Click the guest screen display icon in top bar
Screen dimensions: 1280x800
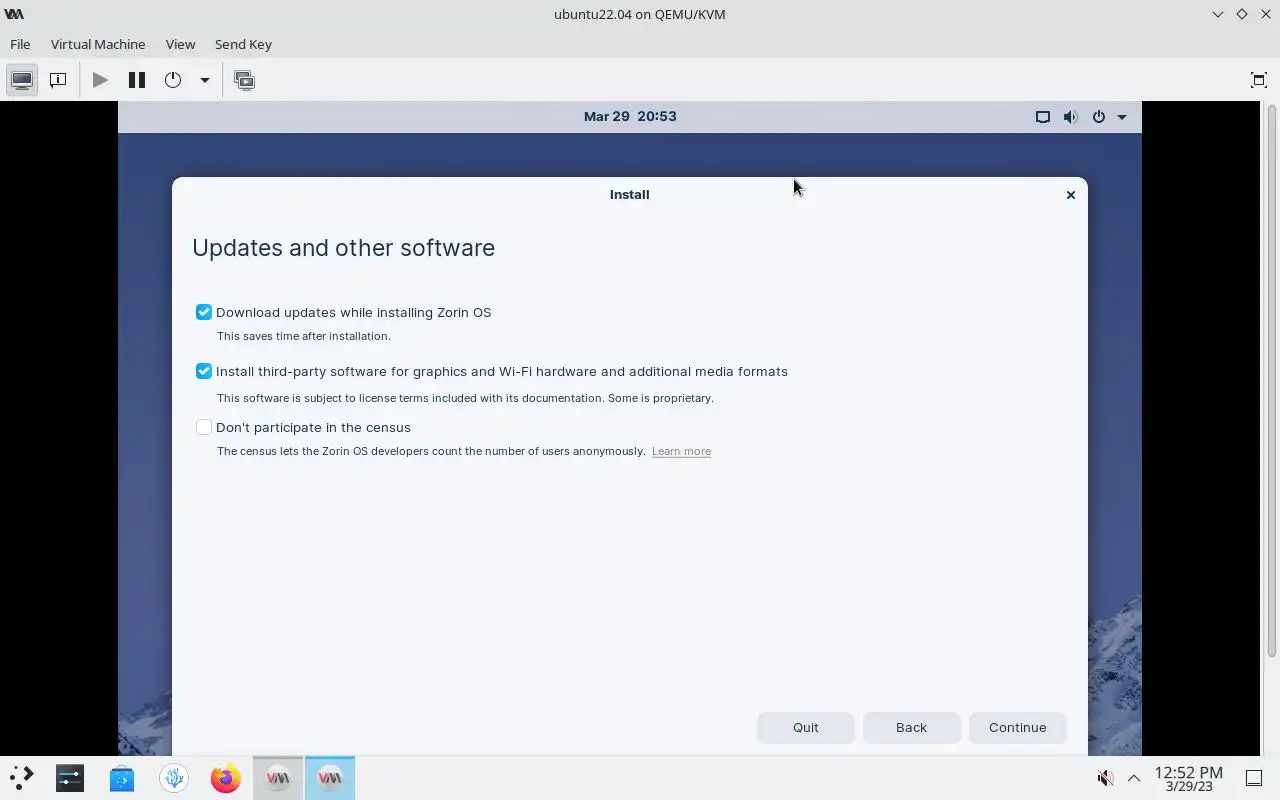click(x=1042, y=117)
